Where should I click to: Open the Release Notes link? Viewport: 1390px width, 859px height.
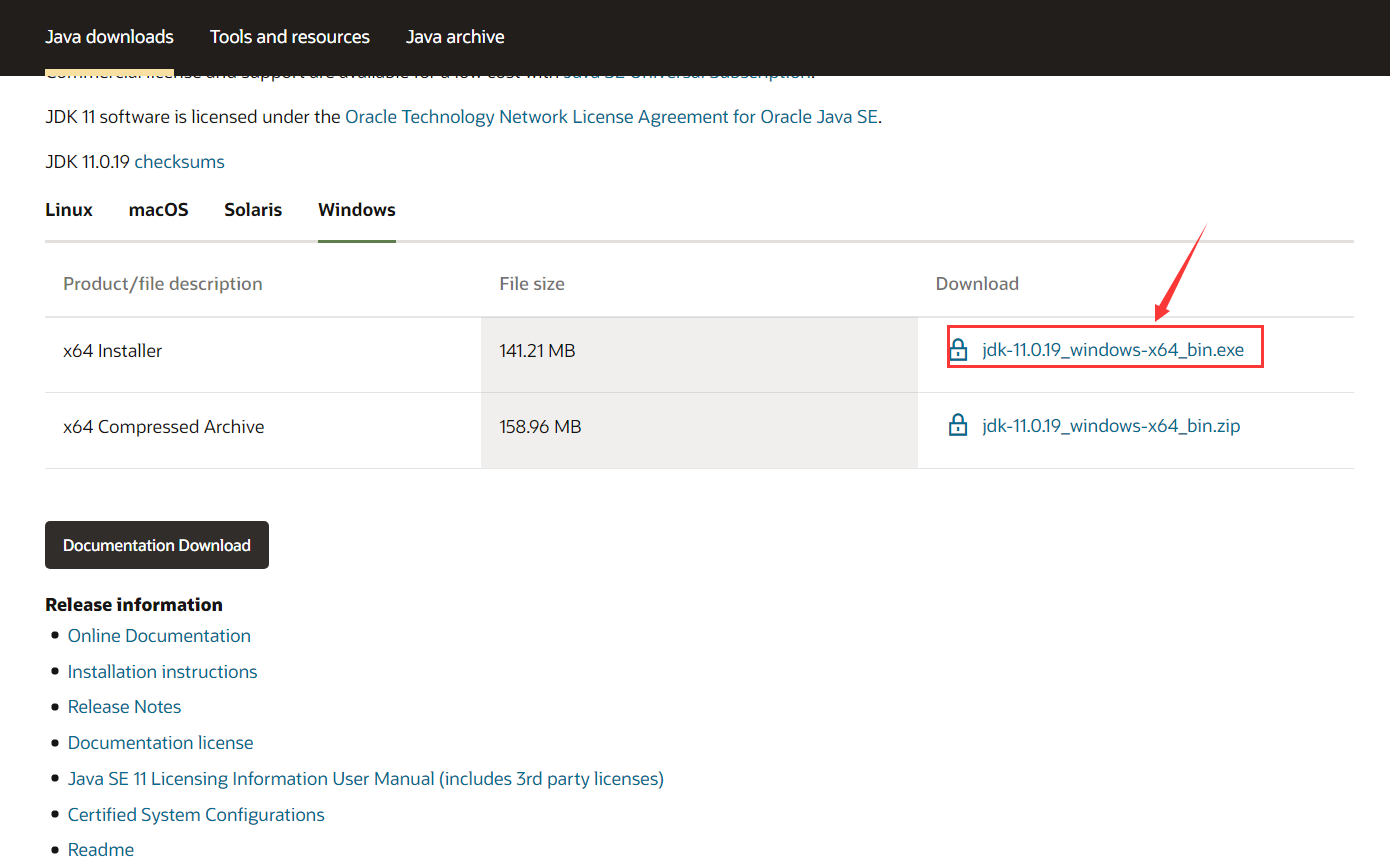[124, 707]
